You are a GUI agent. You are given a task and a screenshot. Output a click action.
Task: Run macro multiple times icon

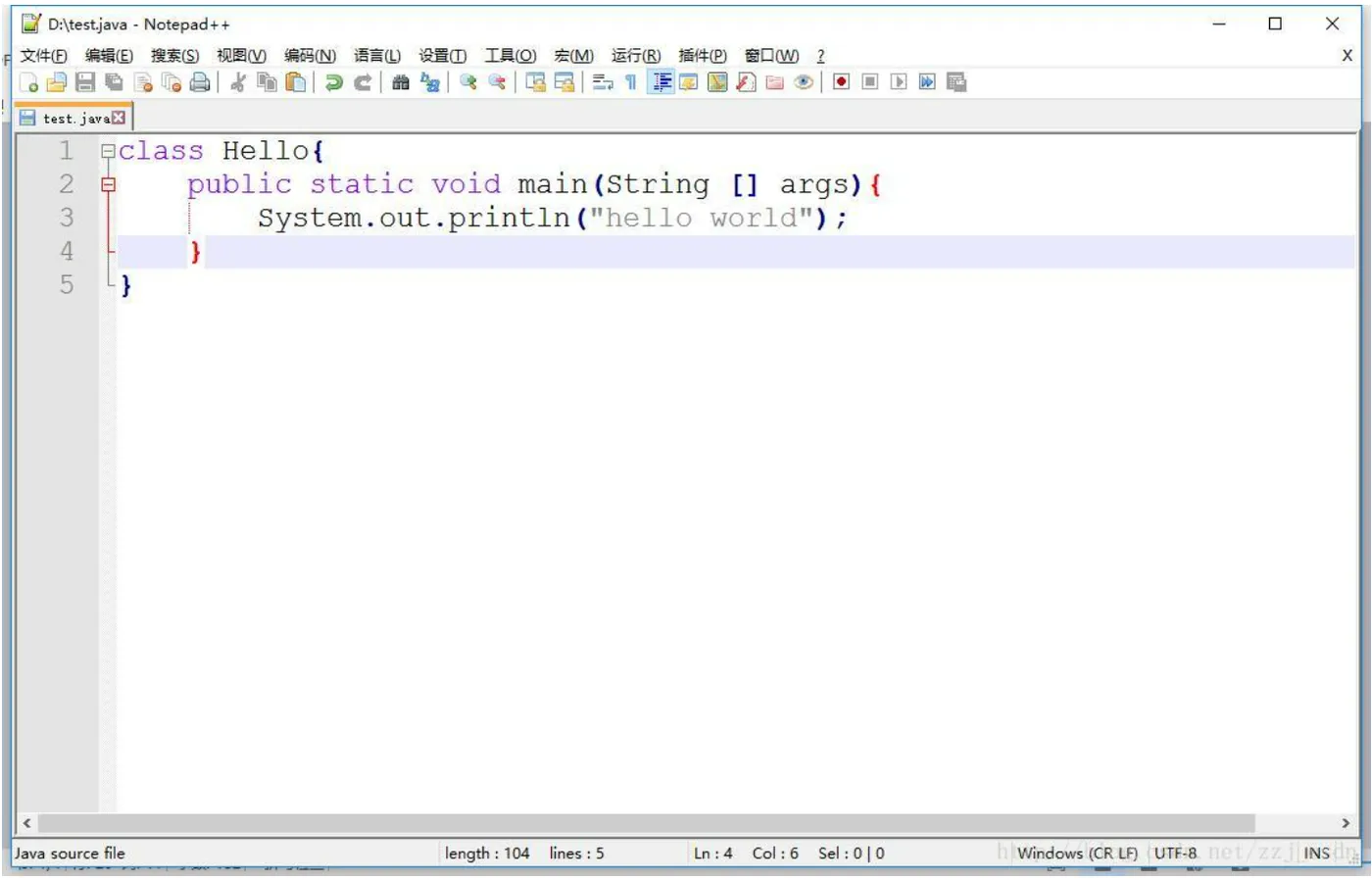[927, 82]
